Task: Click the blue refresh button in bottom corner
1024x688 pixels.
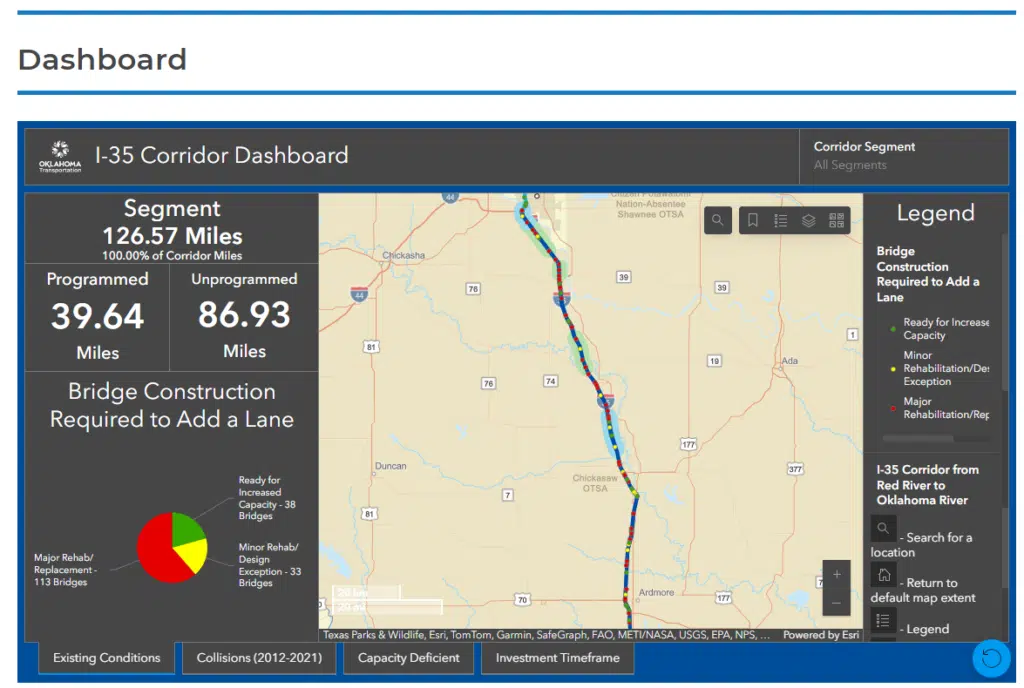Action: pos(991,658)
